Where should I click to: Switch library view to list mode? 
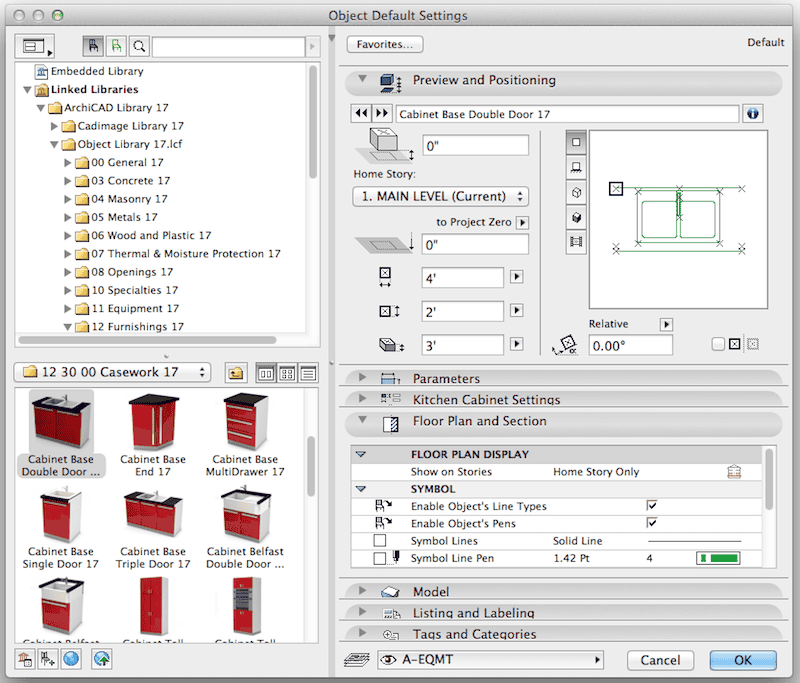pos(308,373)
